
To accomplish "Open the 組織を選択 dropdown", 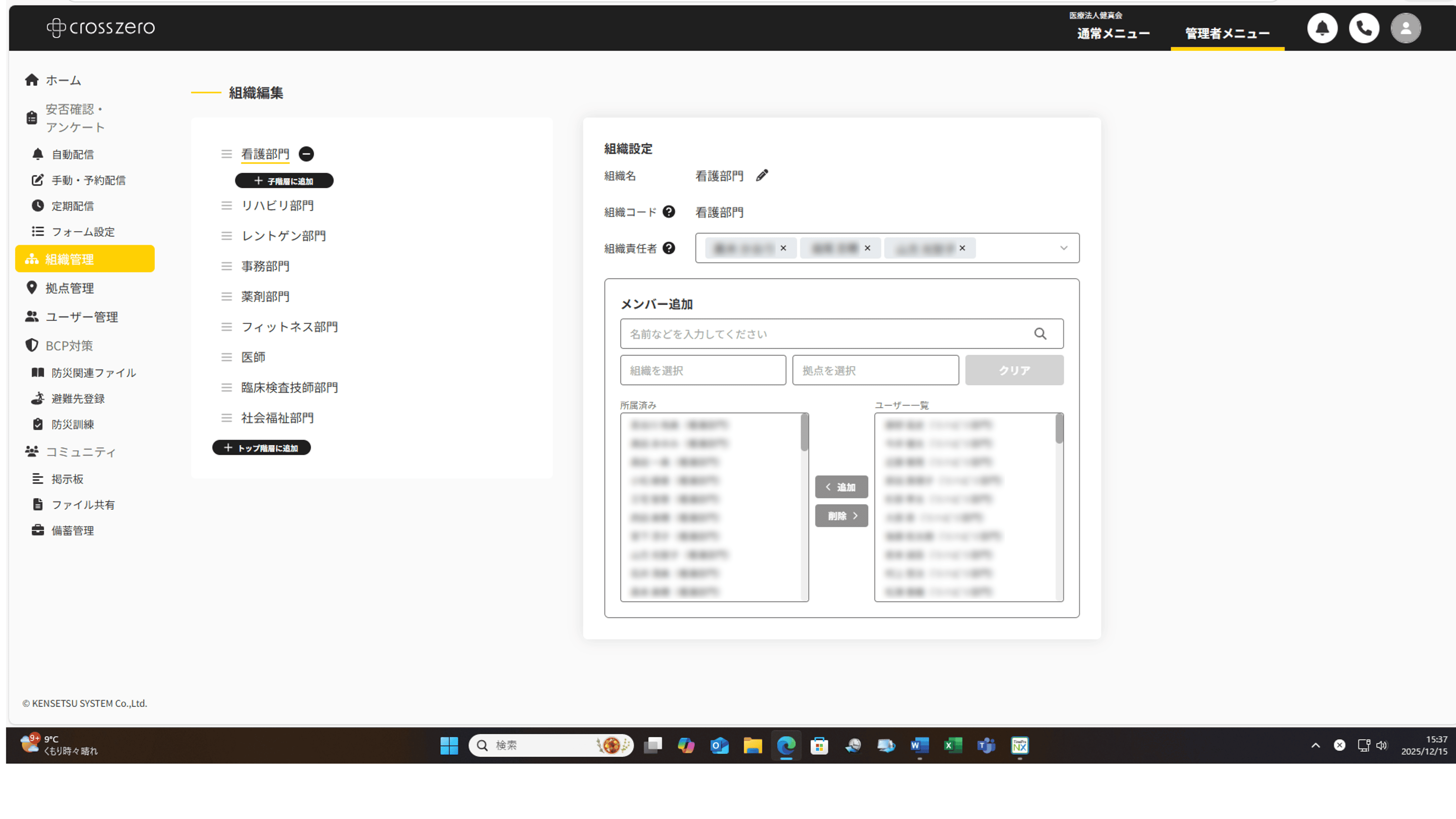I will (703, 371).
